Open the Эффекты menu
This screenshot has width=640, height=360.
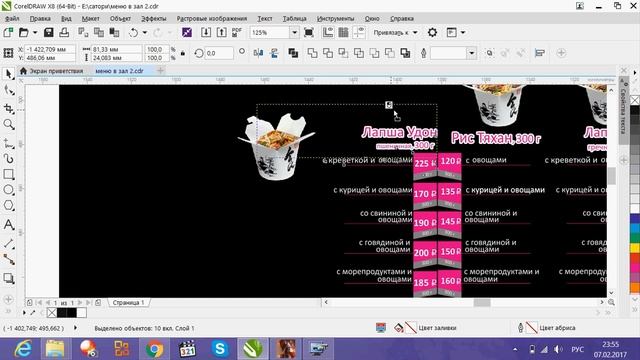(x=153, y=18)
